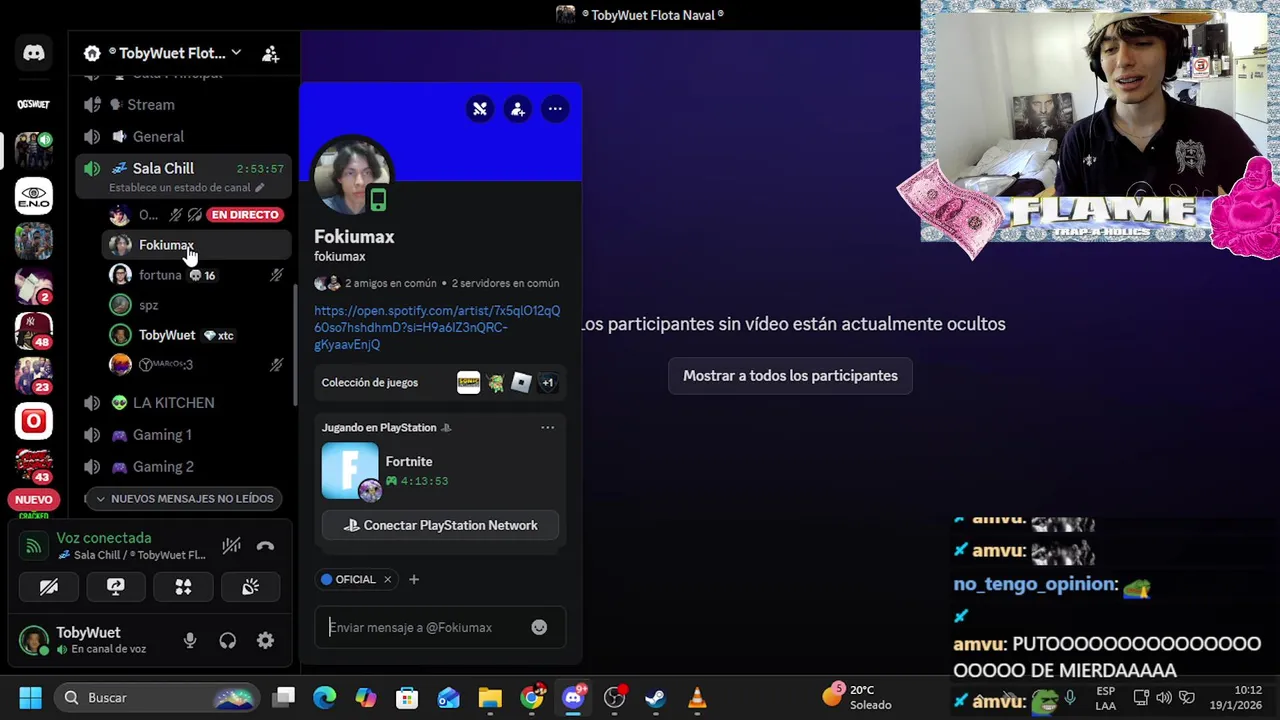Open OBS Studio from taskbar
The image size is (1280, 720).
pyautogui.click(x=614, y=697)
